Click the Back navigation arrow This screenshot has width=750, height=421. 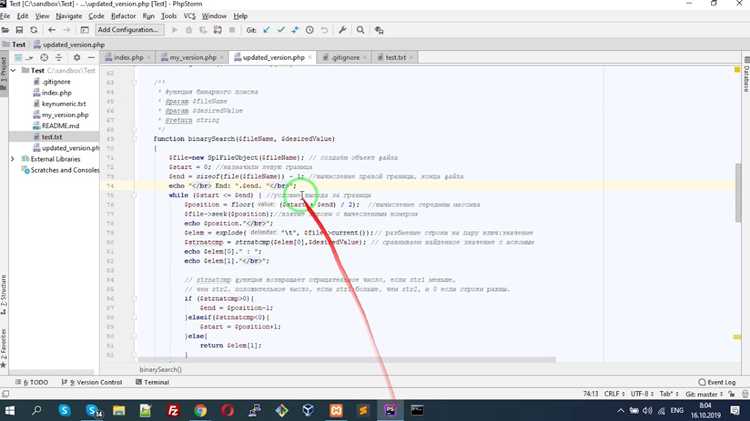[x=52, y=30]
